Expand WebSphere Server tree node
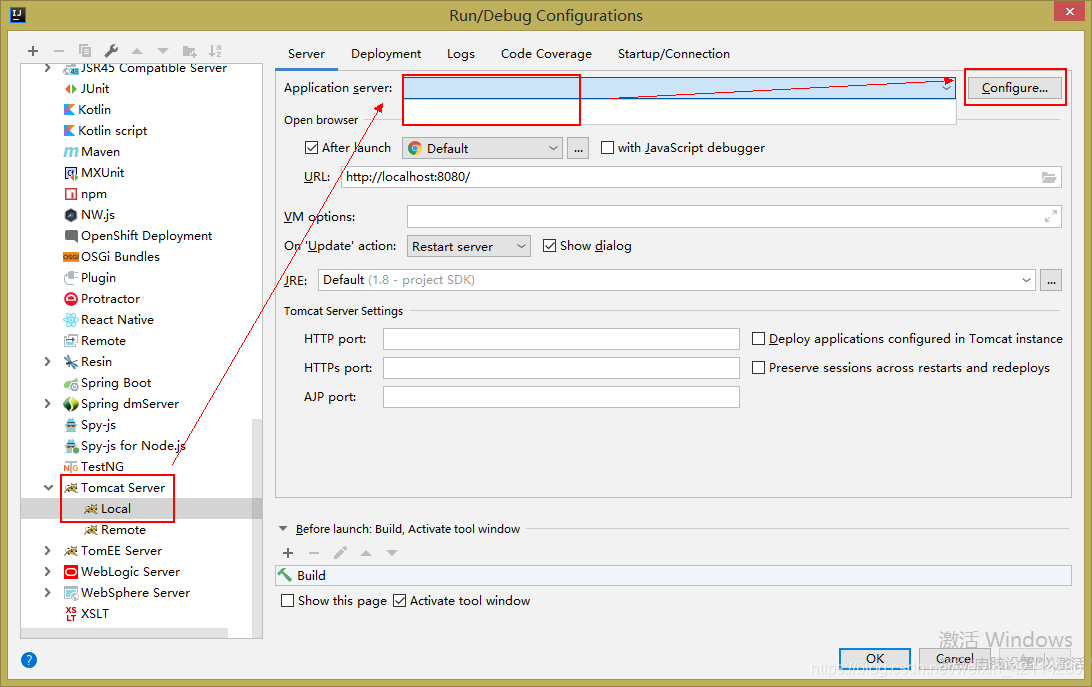 [x=48, y=592]
